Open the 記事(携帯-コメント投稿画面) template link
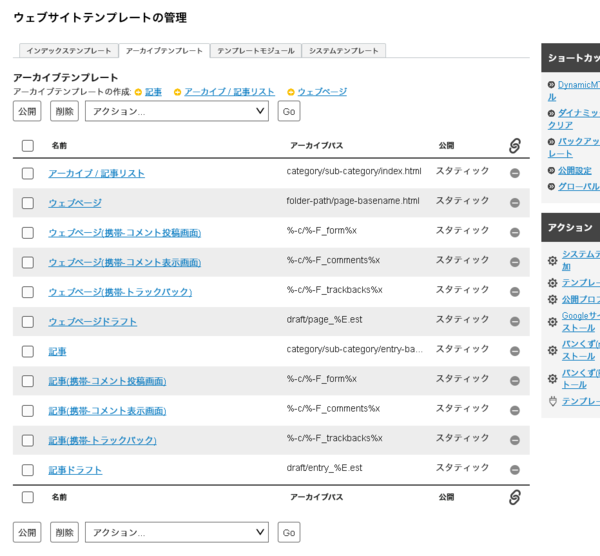The image size is (600, 556). click(107, 381)
